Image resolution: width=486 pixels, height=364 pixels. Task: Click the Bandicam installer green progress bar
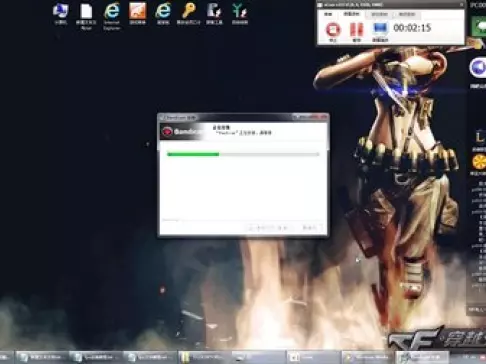[243, 154]
